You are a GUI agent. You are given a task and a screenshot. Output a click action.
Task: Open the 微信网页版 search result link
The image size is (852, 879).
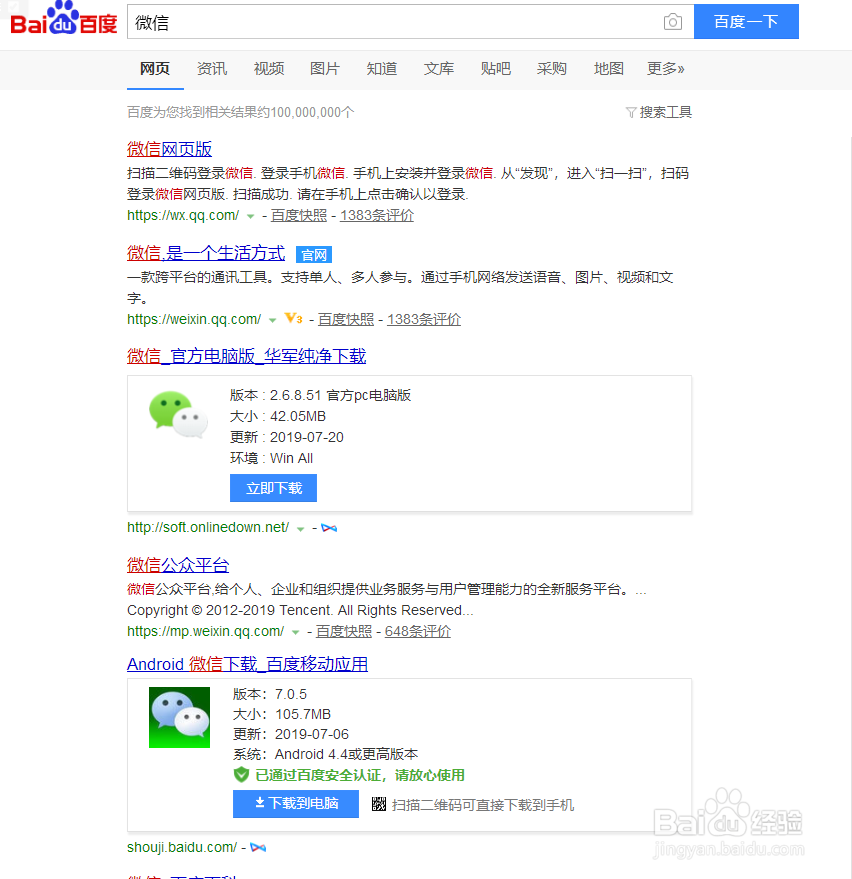click(169, 148)
